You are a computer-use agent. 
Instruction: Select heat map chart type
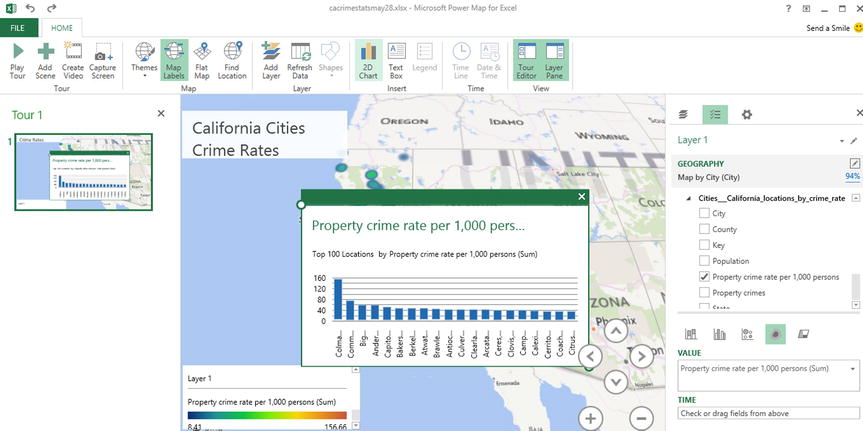[775, 334]
